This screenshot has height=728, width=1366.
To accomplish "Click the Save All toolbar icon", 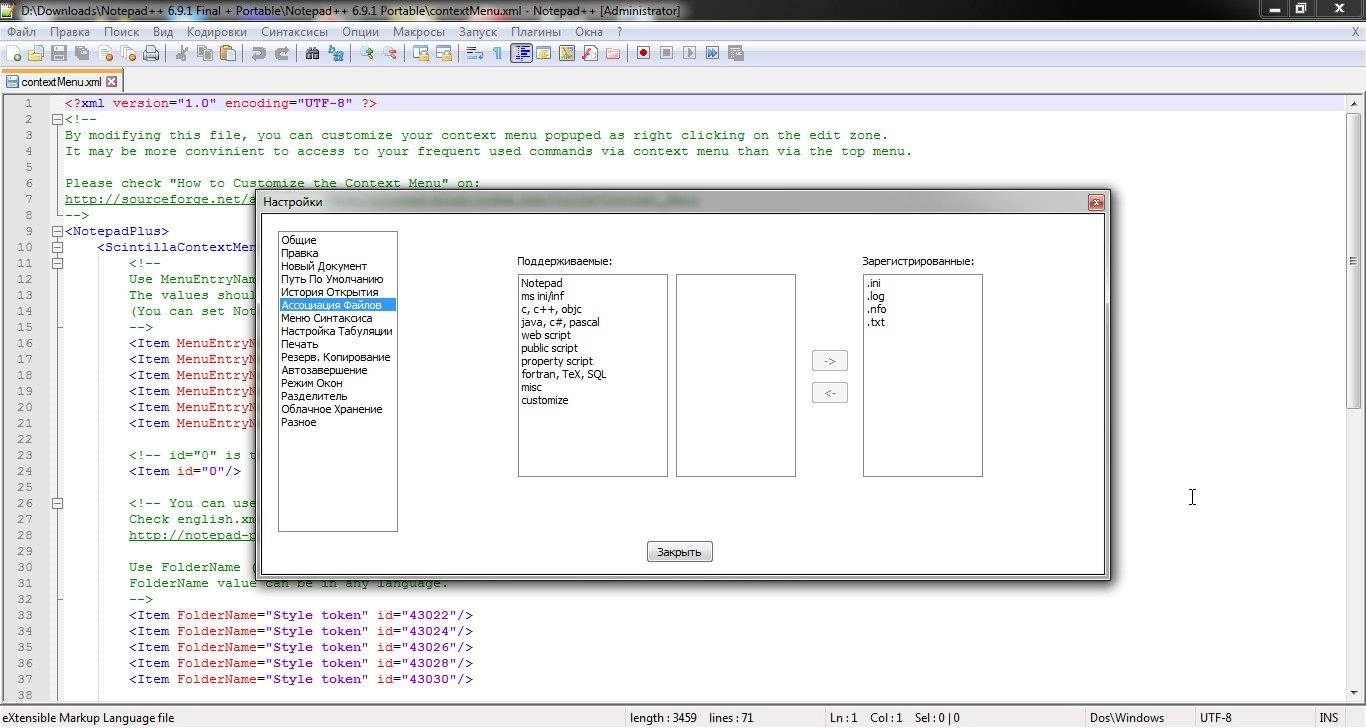I will coord(82,54).
